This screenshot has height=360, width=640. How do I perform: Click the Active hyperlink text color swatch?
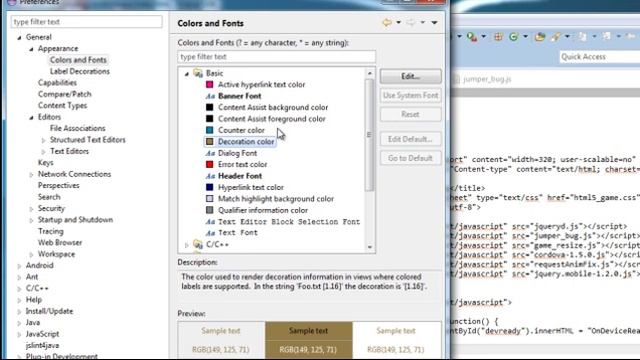tap(209, 84)
